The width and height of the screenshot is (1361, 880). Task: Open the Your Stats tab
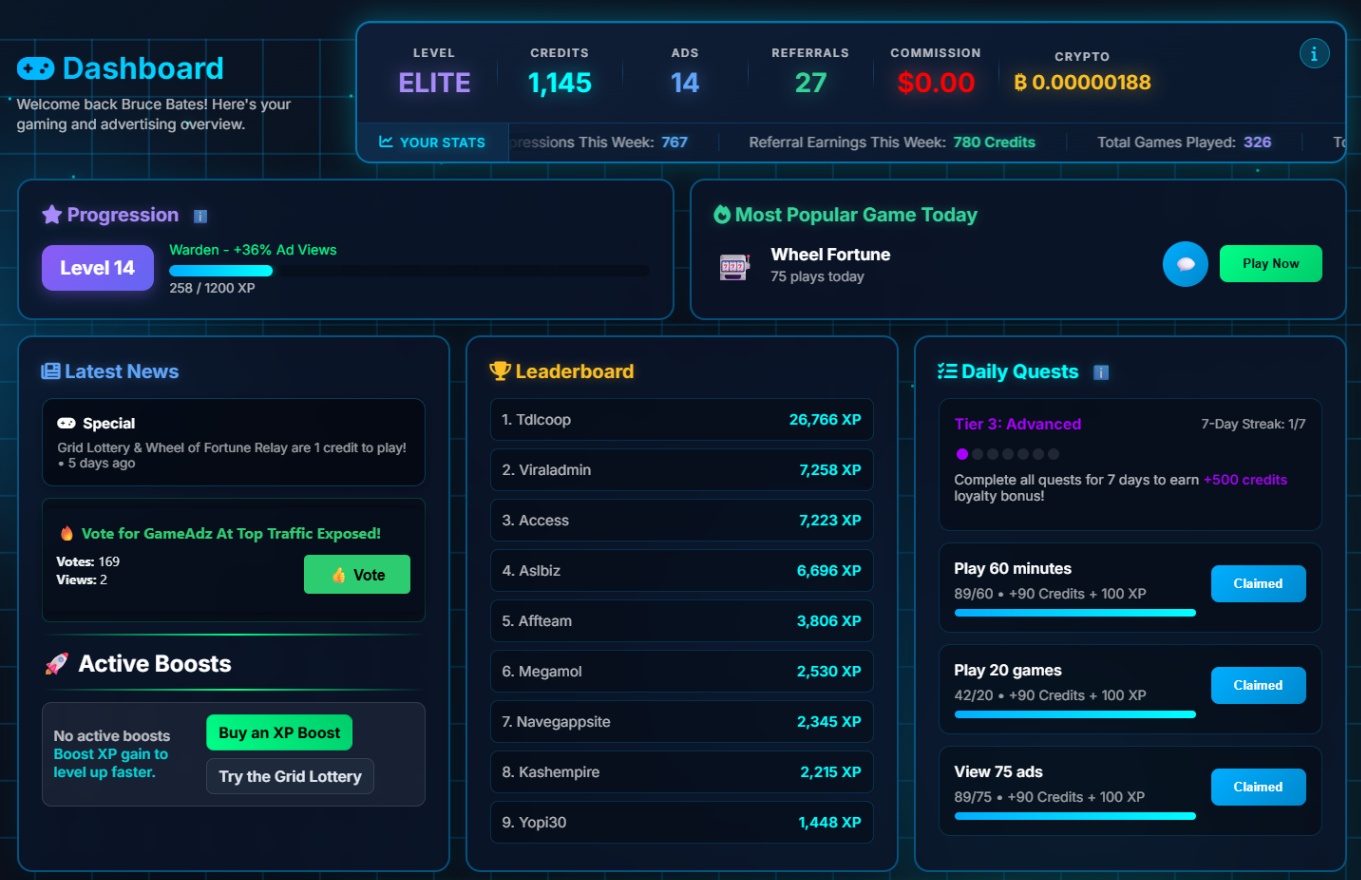[433, 142]
